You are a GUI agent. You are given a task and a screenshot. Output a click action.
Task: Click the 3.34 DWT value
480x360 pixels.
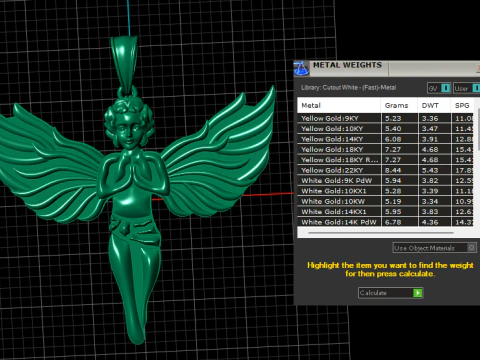point(430,201)
